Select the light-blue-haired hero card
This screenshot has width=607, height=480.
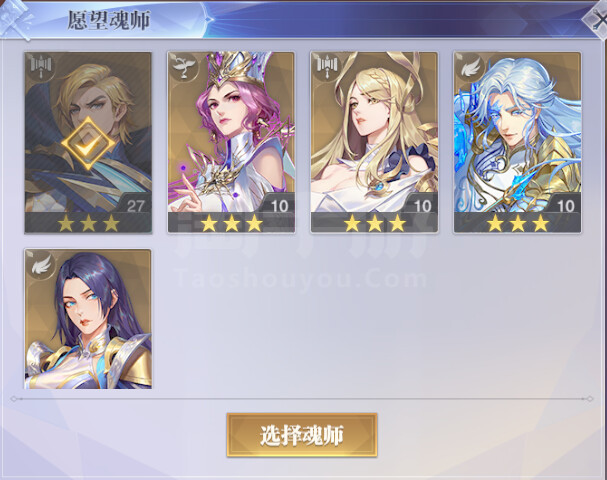(x=517, y=142)
